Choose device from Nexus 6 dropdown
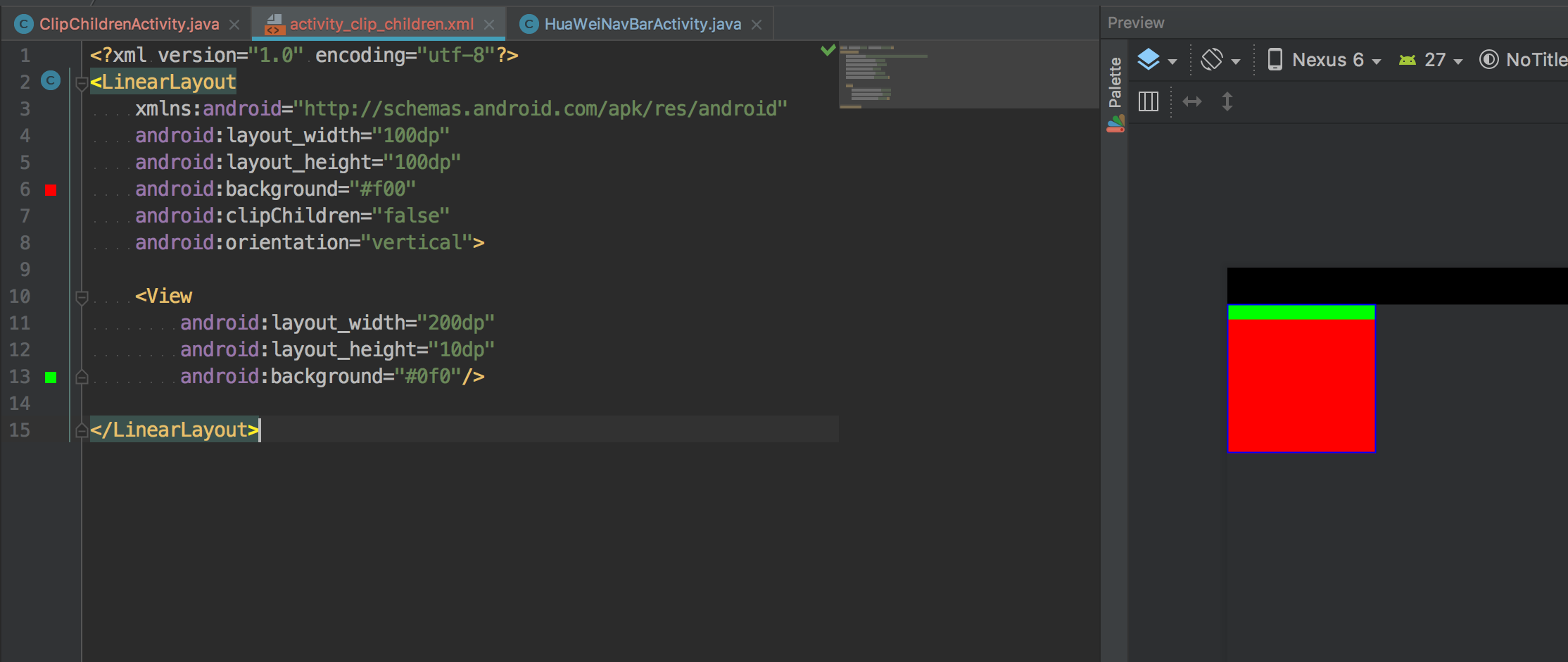The width and height of the screenshot is (1568, 662). (x=1324, y=60)
